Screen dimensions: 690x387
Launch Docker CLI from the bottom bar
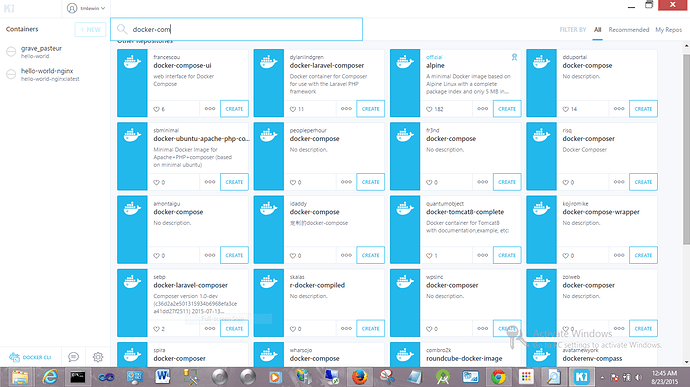[30, 357]
